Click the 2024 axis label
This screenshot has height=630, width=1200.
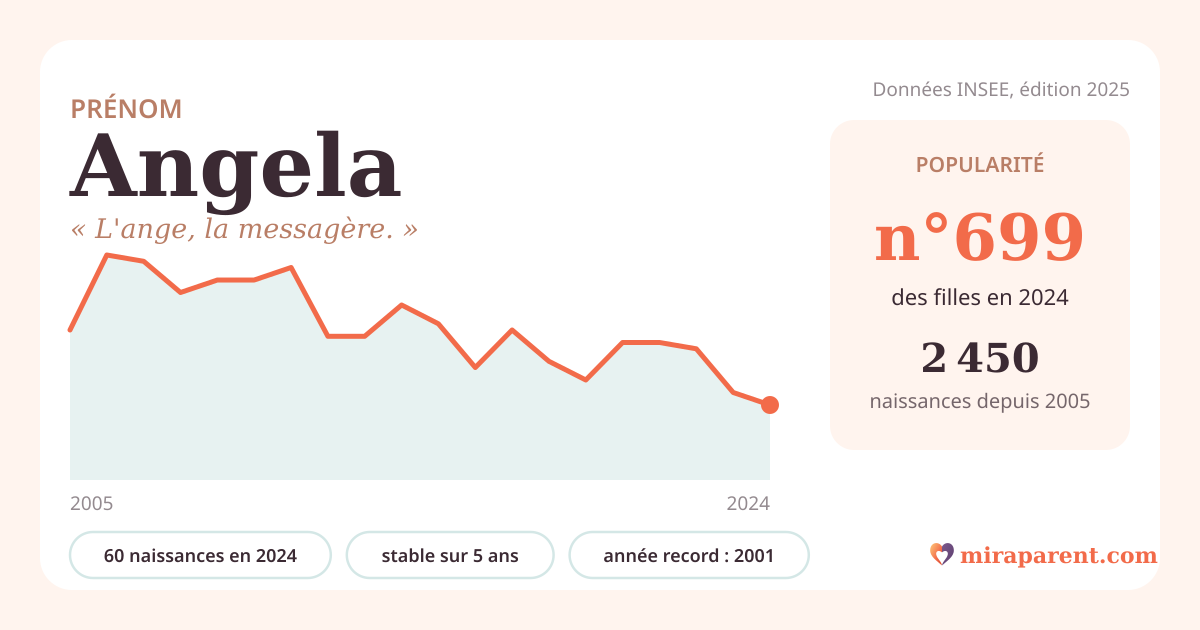pos(748,504)
